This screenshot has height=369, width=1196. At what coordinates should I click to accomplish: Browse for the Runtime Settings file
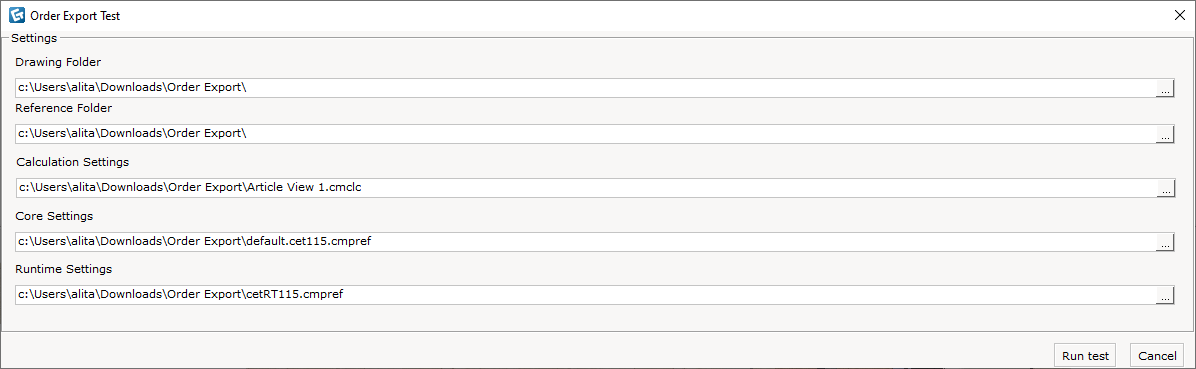point(1165,297)
